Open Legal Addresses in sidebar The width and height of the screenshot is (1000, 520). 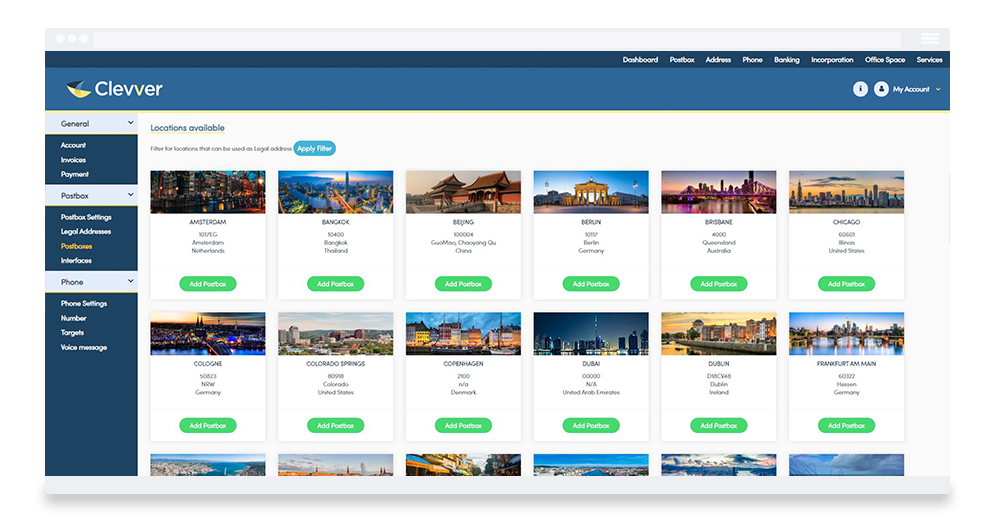coord(86,232)
